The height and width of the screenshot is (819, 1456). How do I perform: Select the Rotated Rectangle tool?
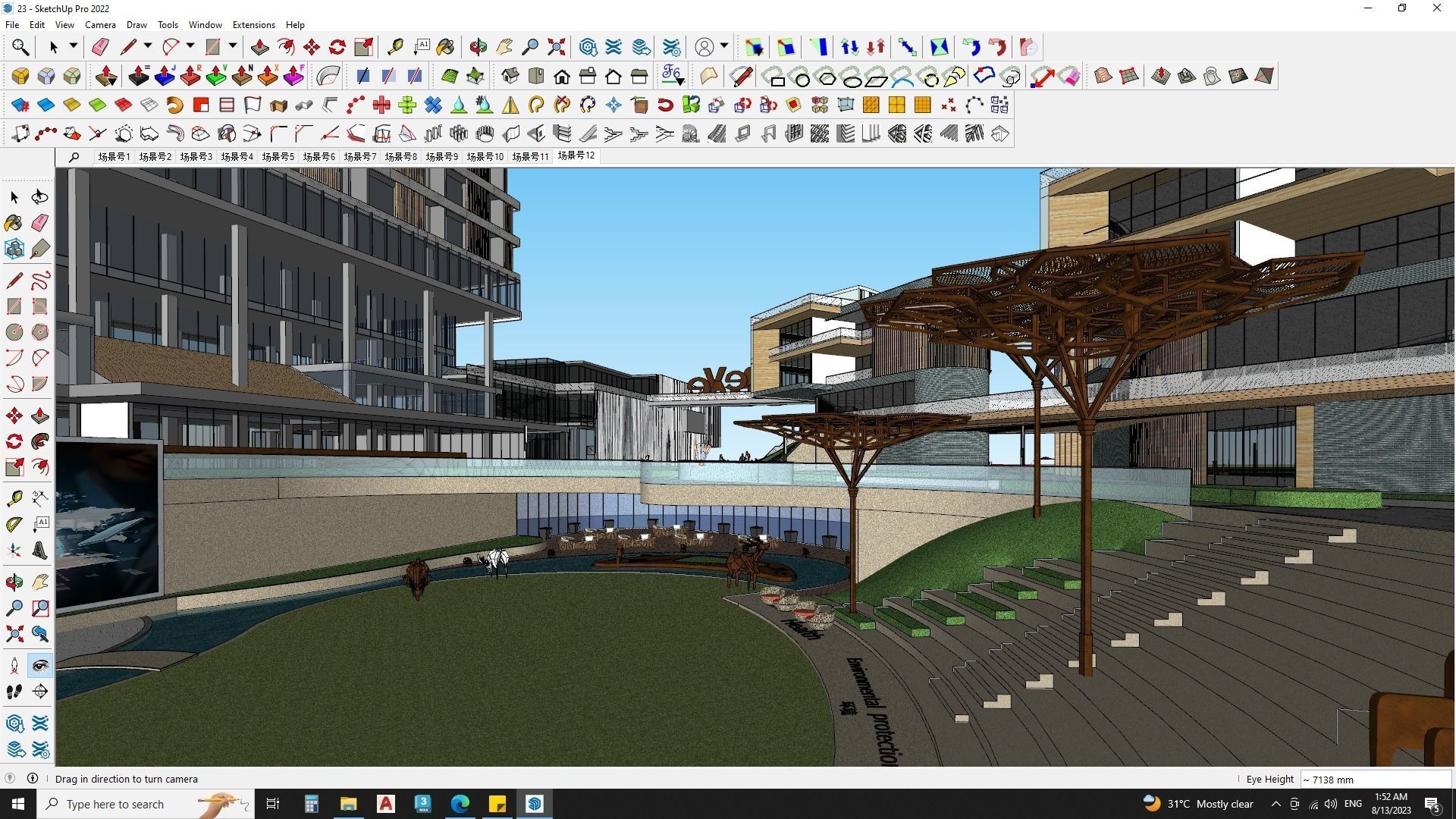tap(40, 306)
